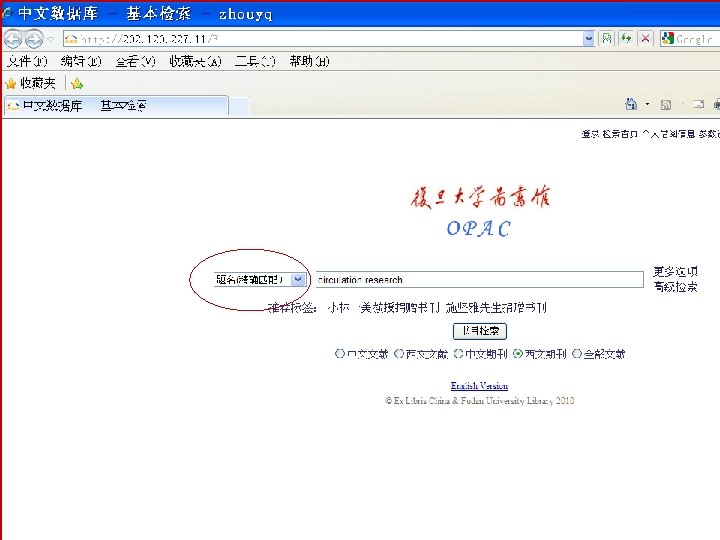Go forward using the browser Forward arrow

tap(34, 39)
